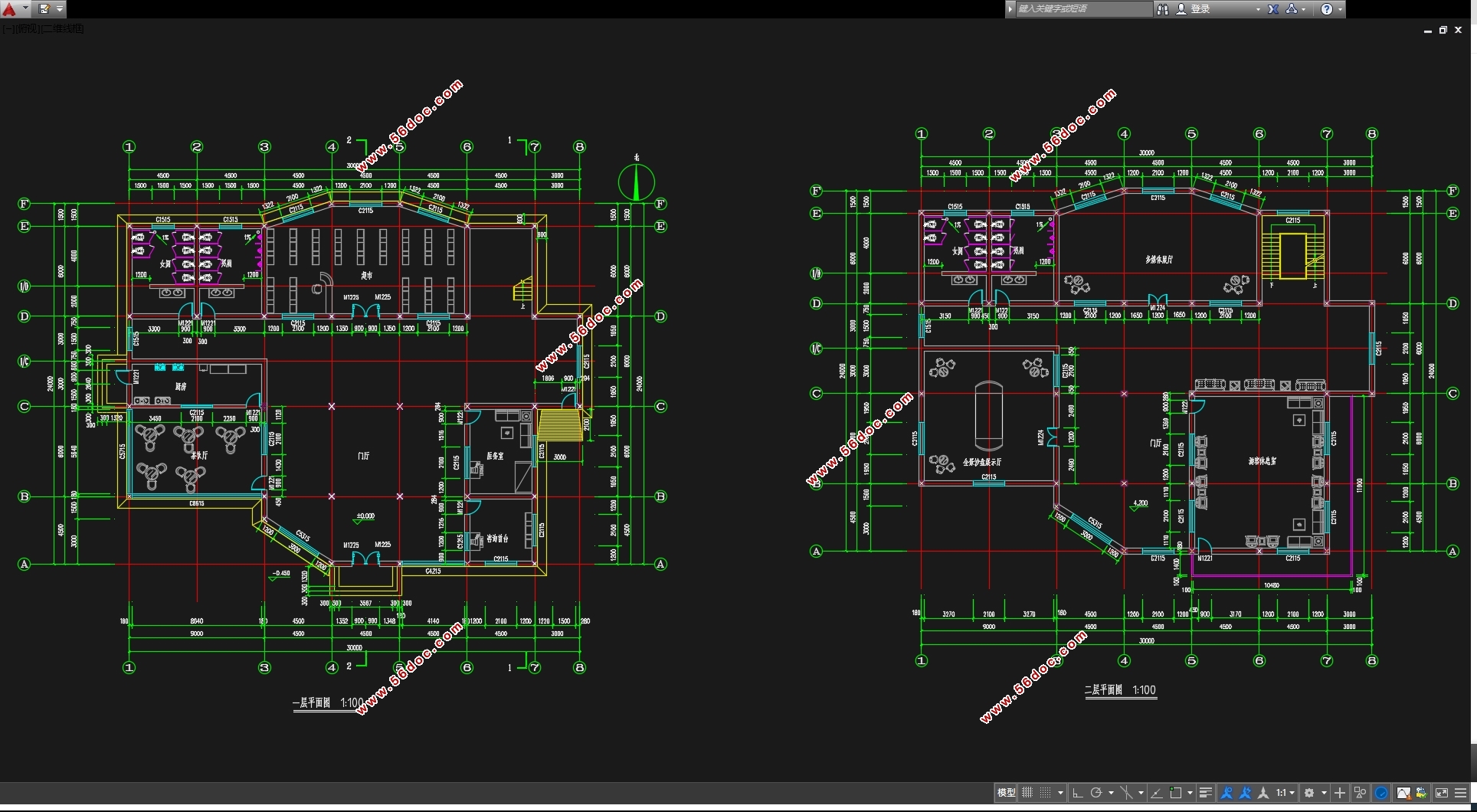Open the Help question mark icon

coord(1327,9)
